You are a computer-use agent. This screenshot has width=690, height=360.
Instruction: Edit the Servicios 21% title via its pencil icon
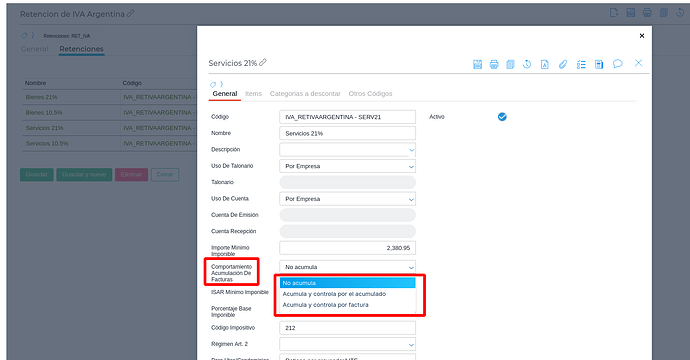263,62
